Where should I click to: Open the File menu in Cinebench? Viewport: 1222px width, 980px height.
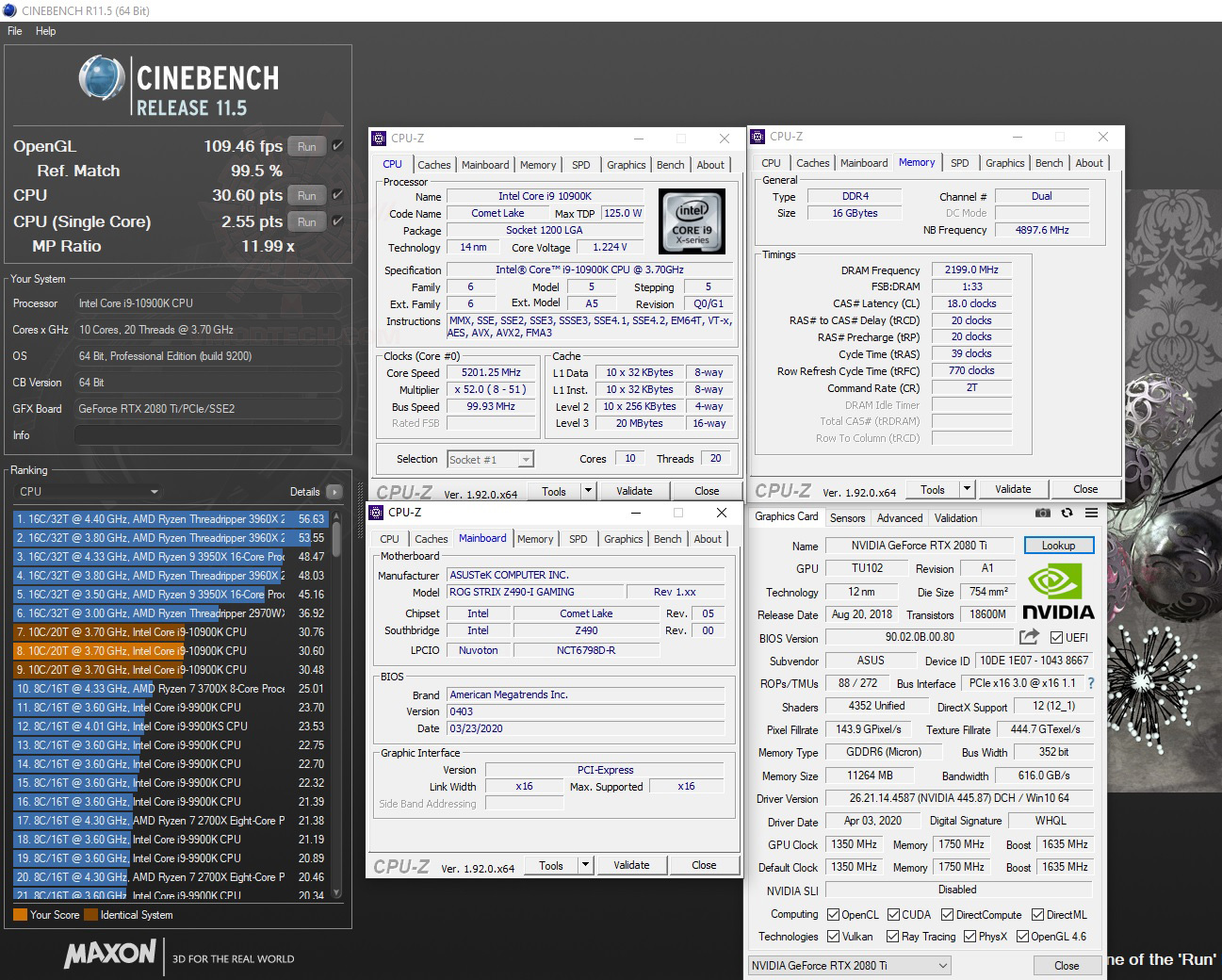pyautogui.click(x=13, y=31)
